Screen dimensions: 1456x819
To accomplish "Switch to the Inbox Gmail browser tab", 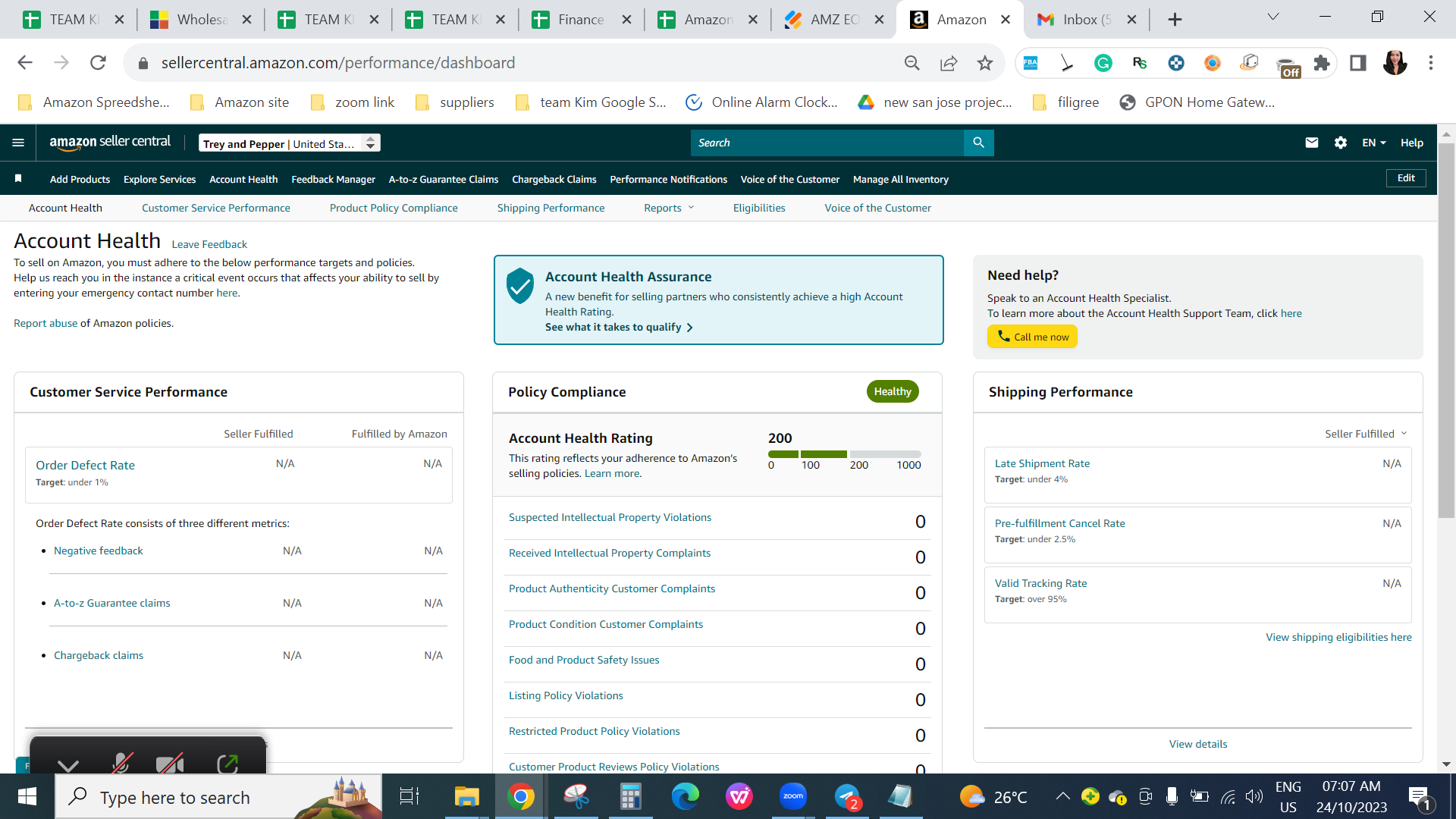I will pos(1087,20).
